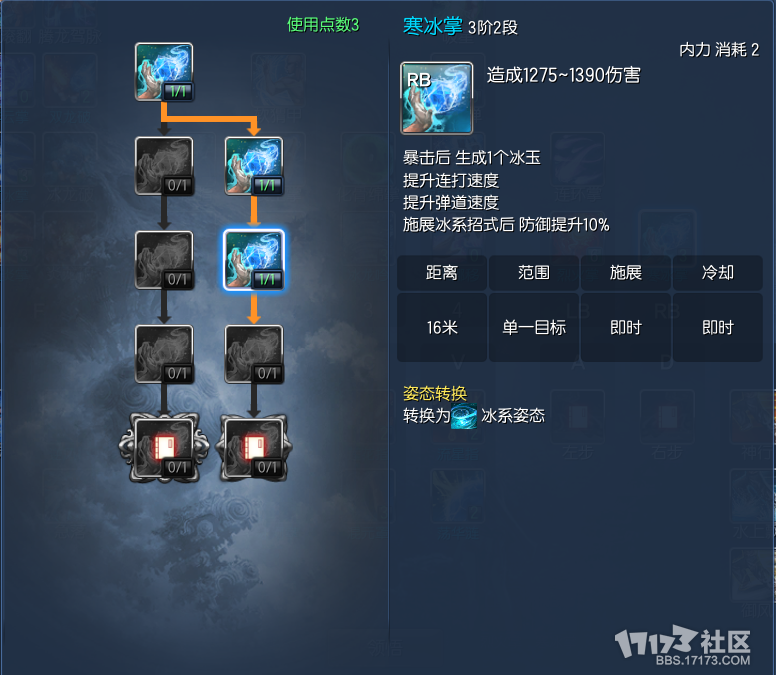
Task: Click the 寒冰掌 skill title
Action: (433, 26)
